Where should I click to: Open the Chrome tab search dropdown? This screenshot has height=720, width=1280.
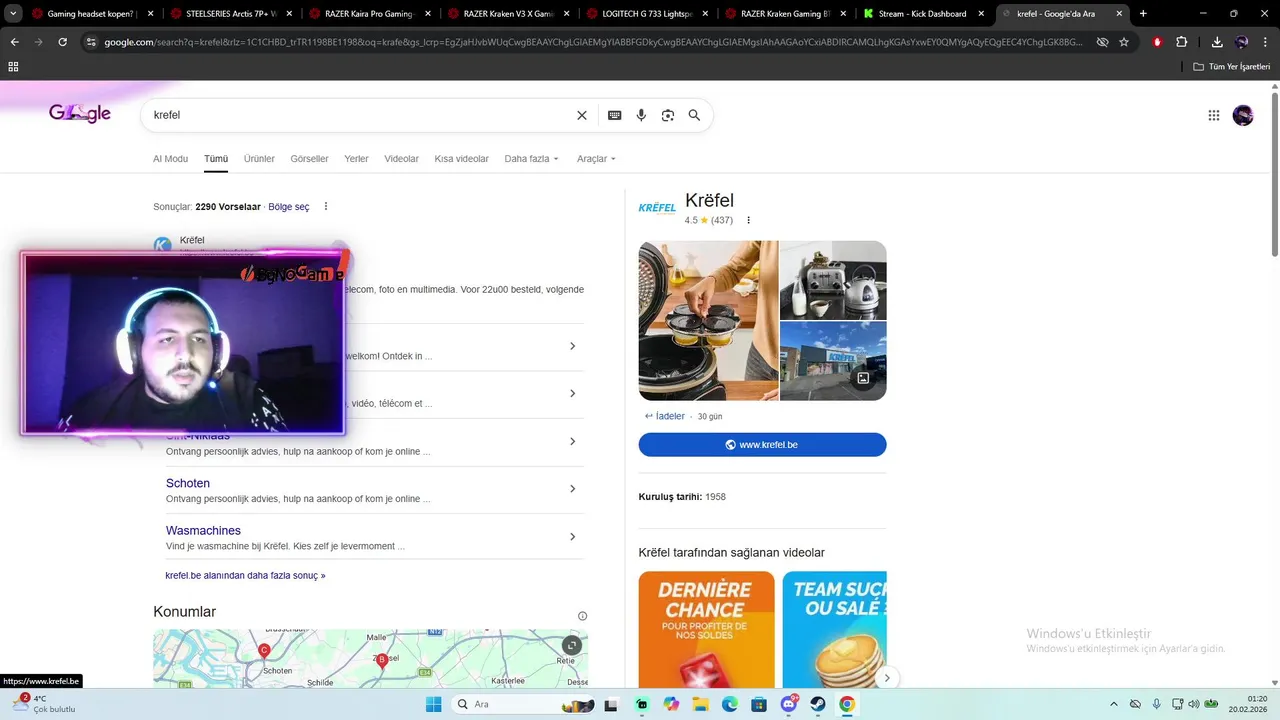14,14
